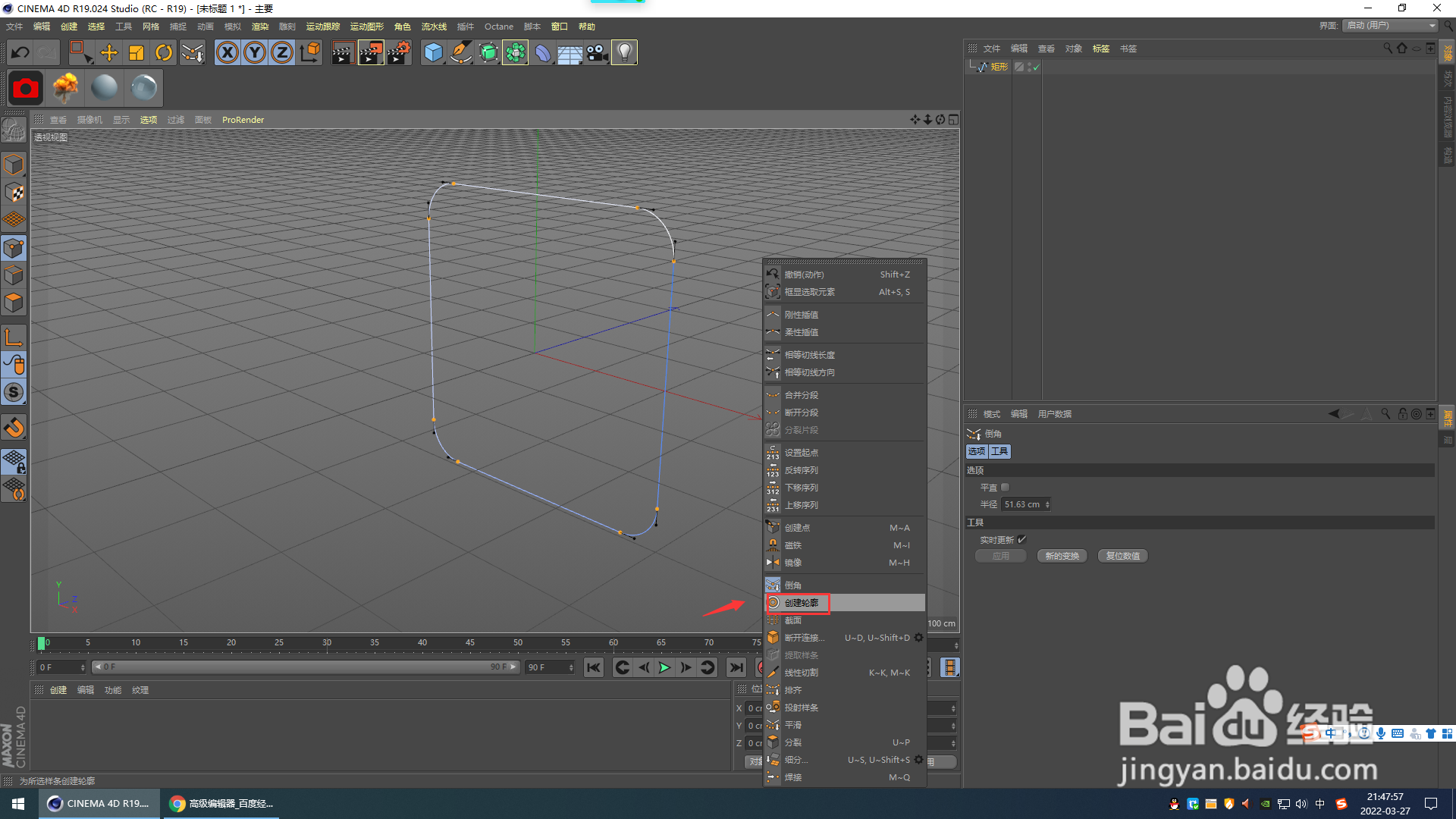This screenshot has height=819, width=1456.
Task: Click the 复位数值 button
Action: [x=1122, y=556]
